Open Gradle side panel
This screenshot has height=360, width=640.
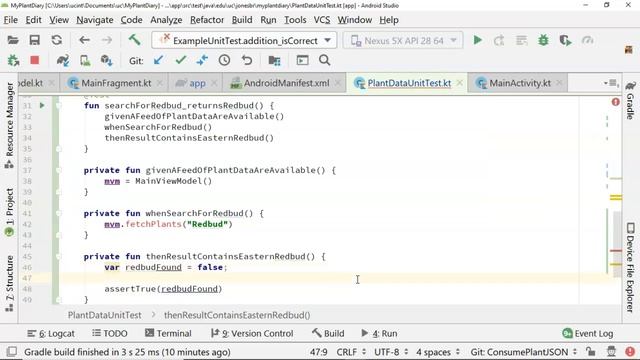631,100
